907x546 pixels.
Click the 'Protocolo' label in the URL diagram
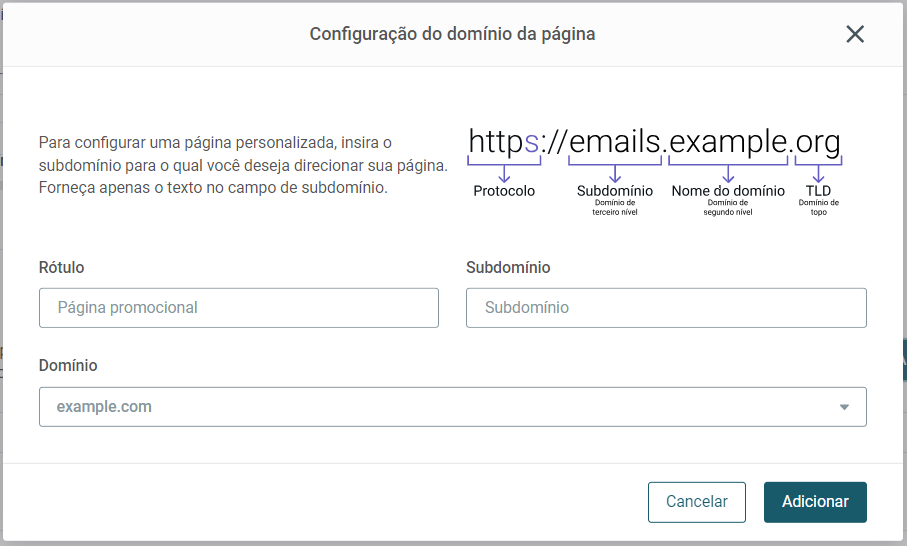click(x=504, y=191)
